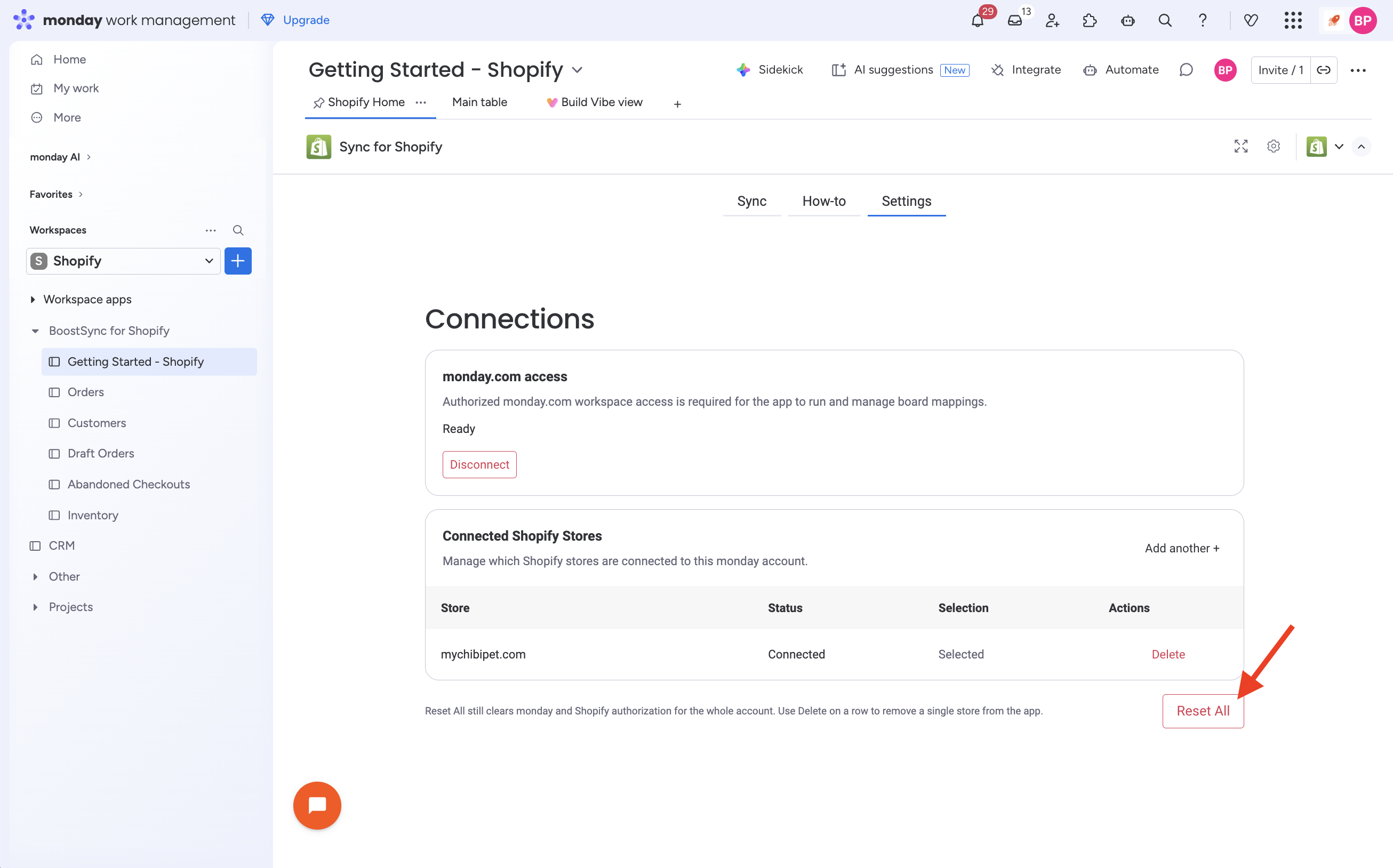
Task: Click Add another + store
Action: pos(1182,548)
